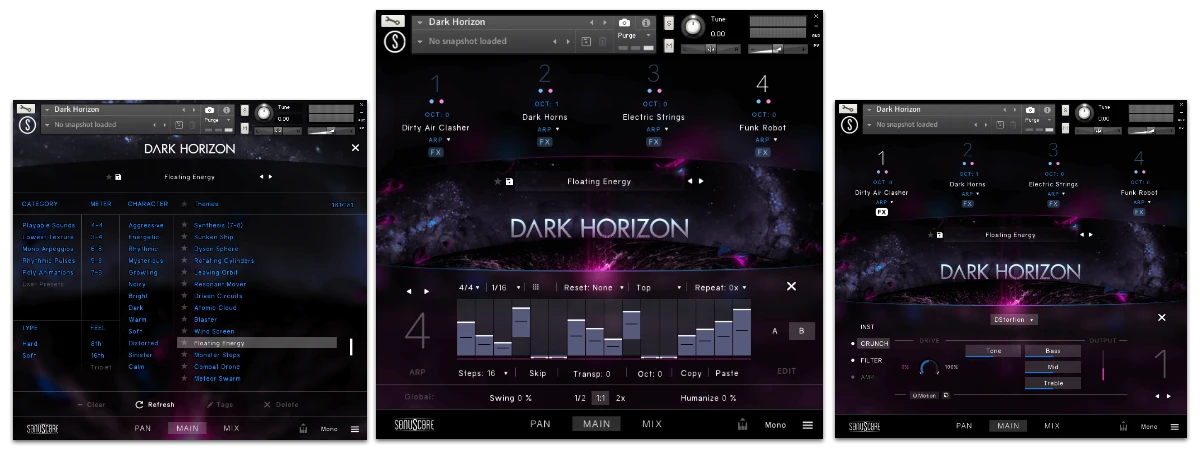Click the wrench icon in the center window
1200x450 pixels.
pyautogui.click(x=394, y=21)
